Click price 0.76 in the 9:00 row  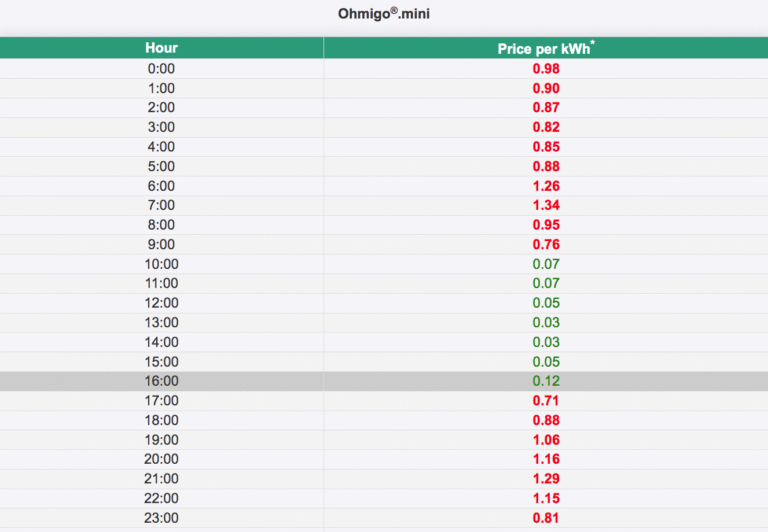coord(546,244)
